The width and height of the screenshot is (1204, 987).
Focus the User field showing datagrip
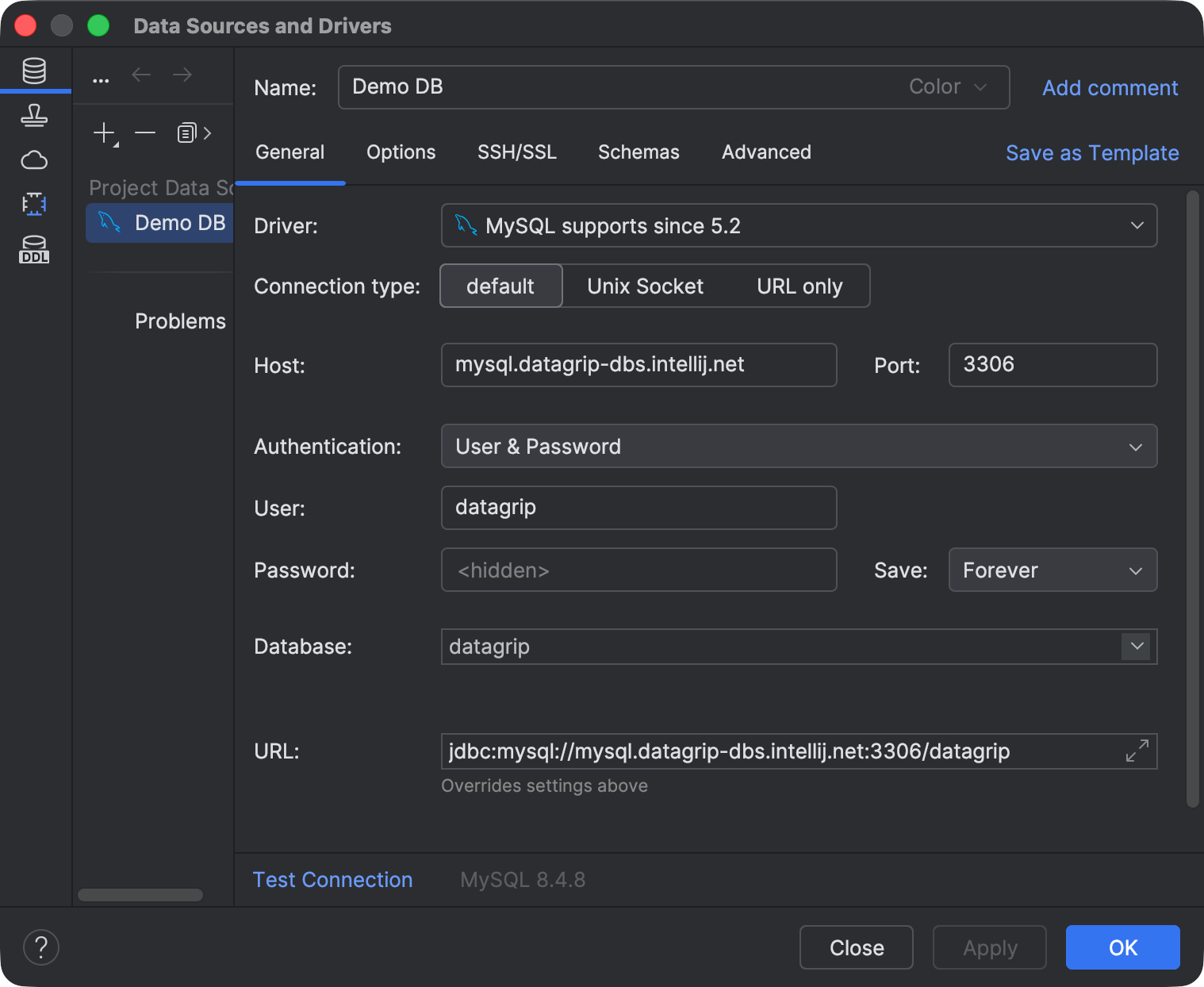[638, 507]
